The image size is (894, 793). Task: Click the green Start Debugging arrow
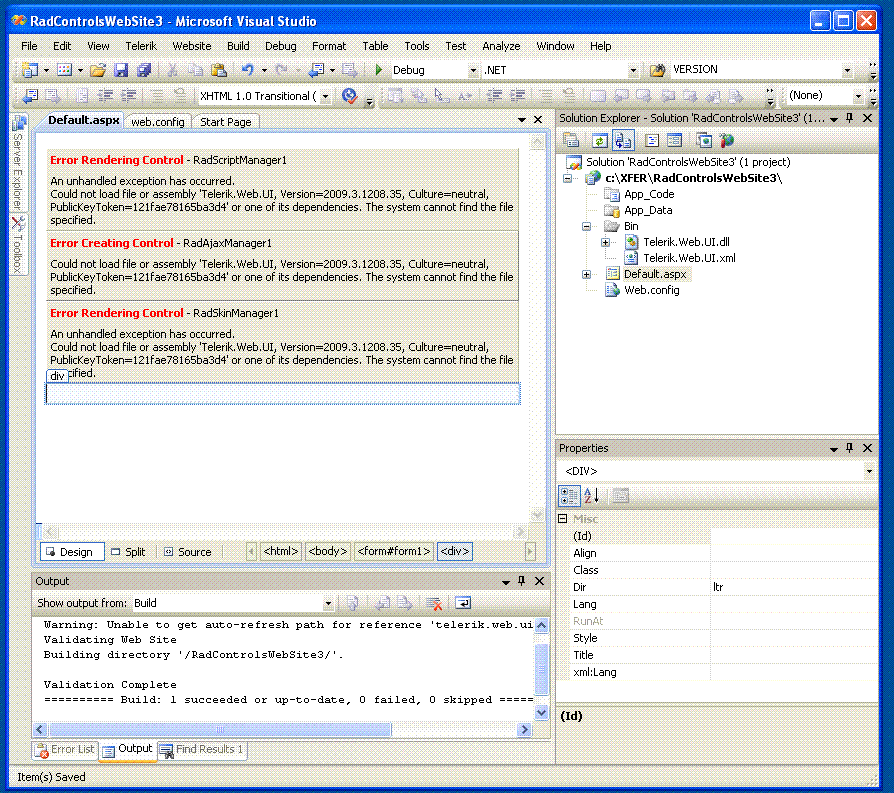(379, 70)
